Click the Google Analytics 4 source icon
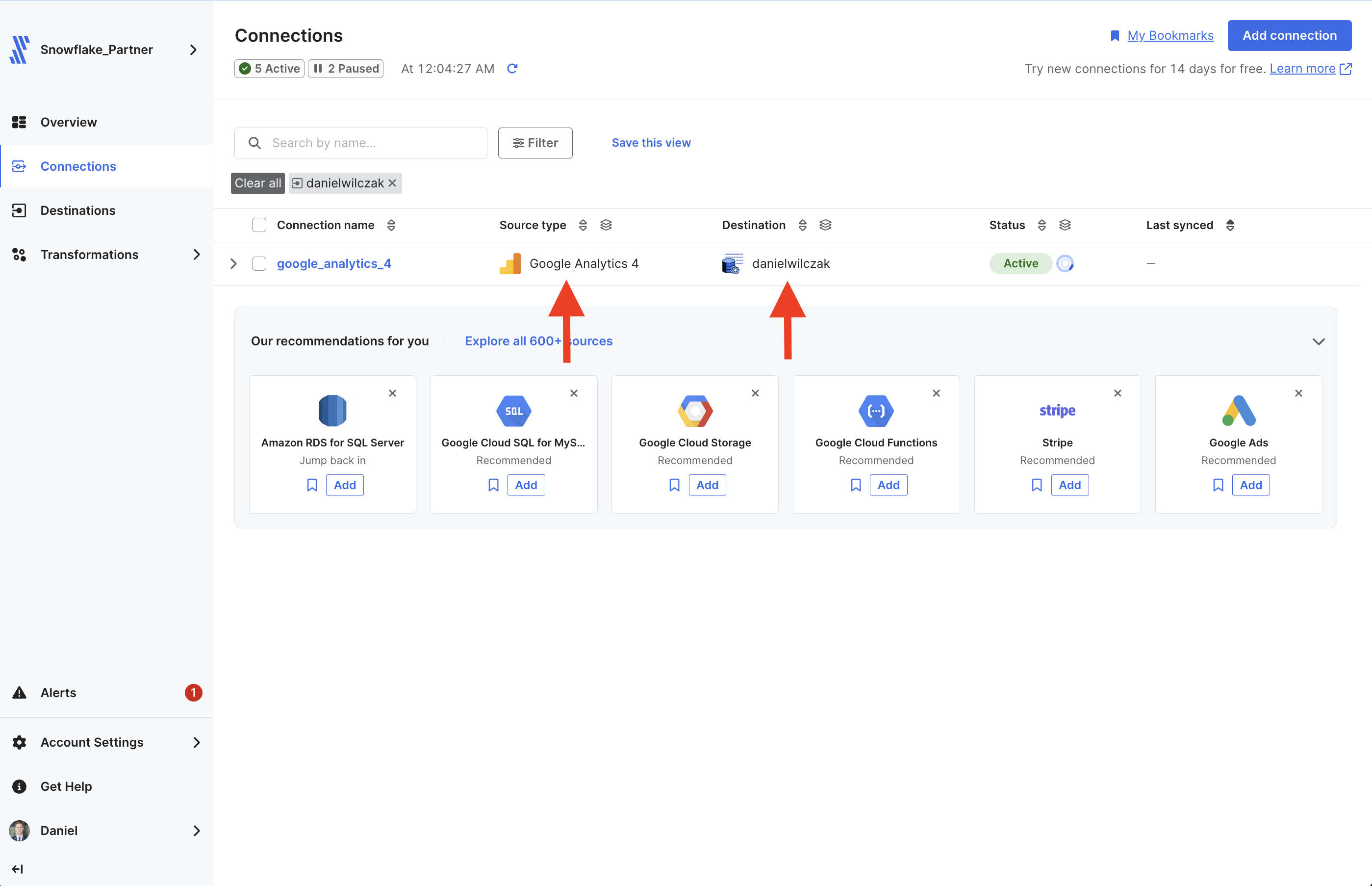Viewport: 1372px width, 886px height. coord(510,263)
